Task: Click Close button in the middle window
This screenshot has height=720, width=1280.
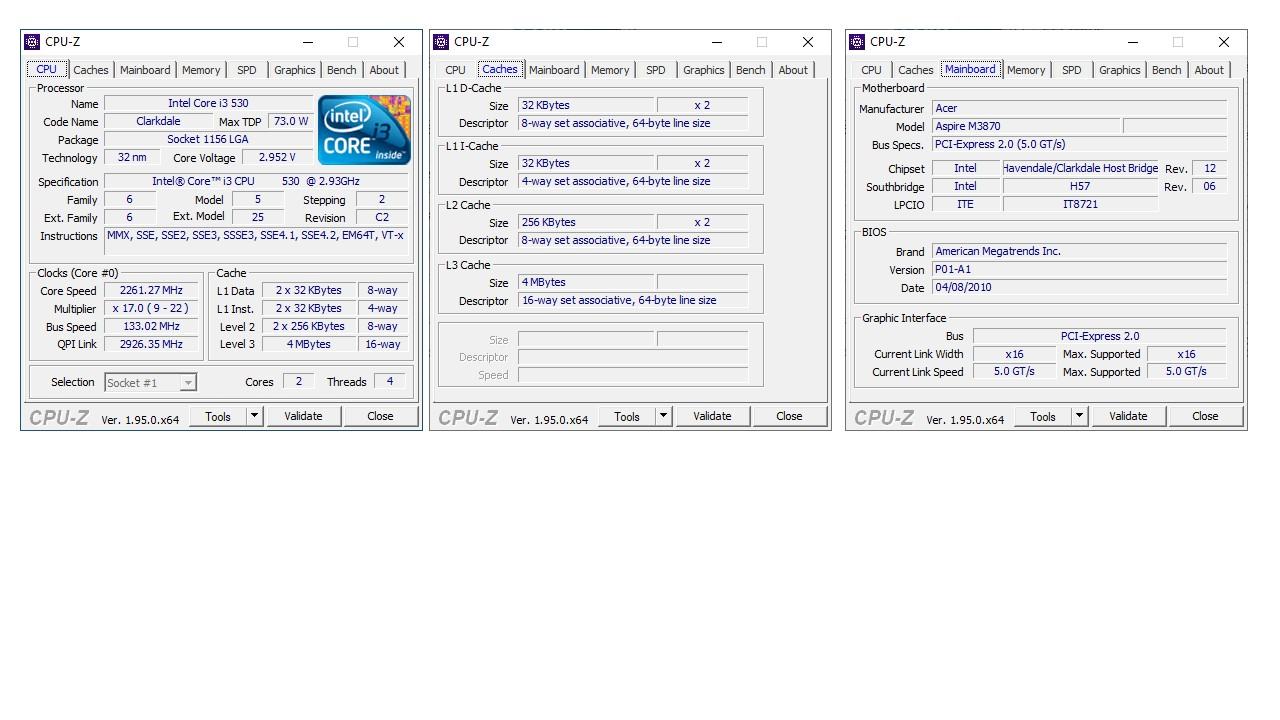Action: tap(789, 416)
